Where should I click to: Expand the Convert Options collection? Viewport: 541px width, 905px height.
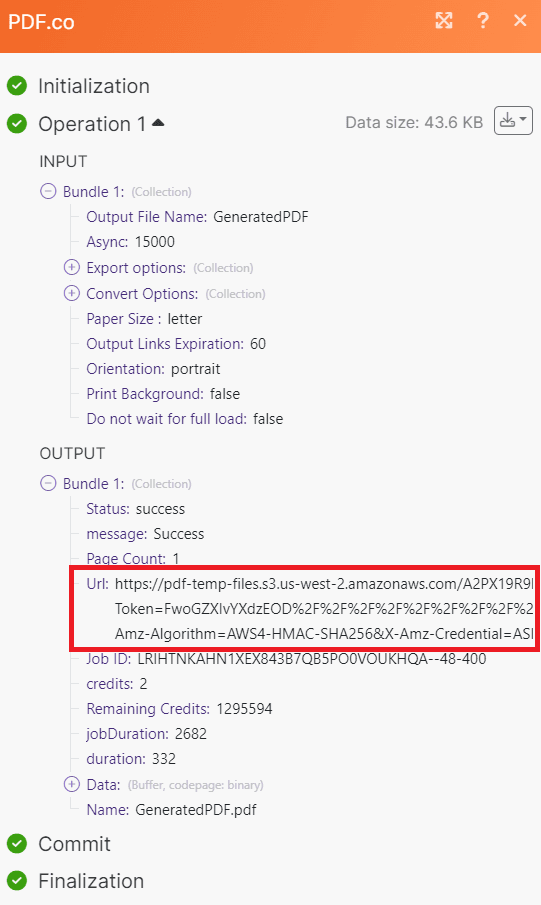pos(72,293)
